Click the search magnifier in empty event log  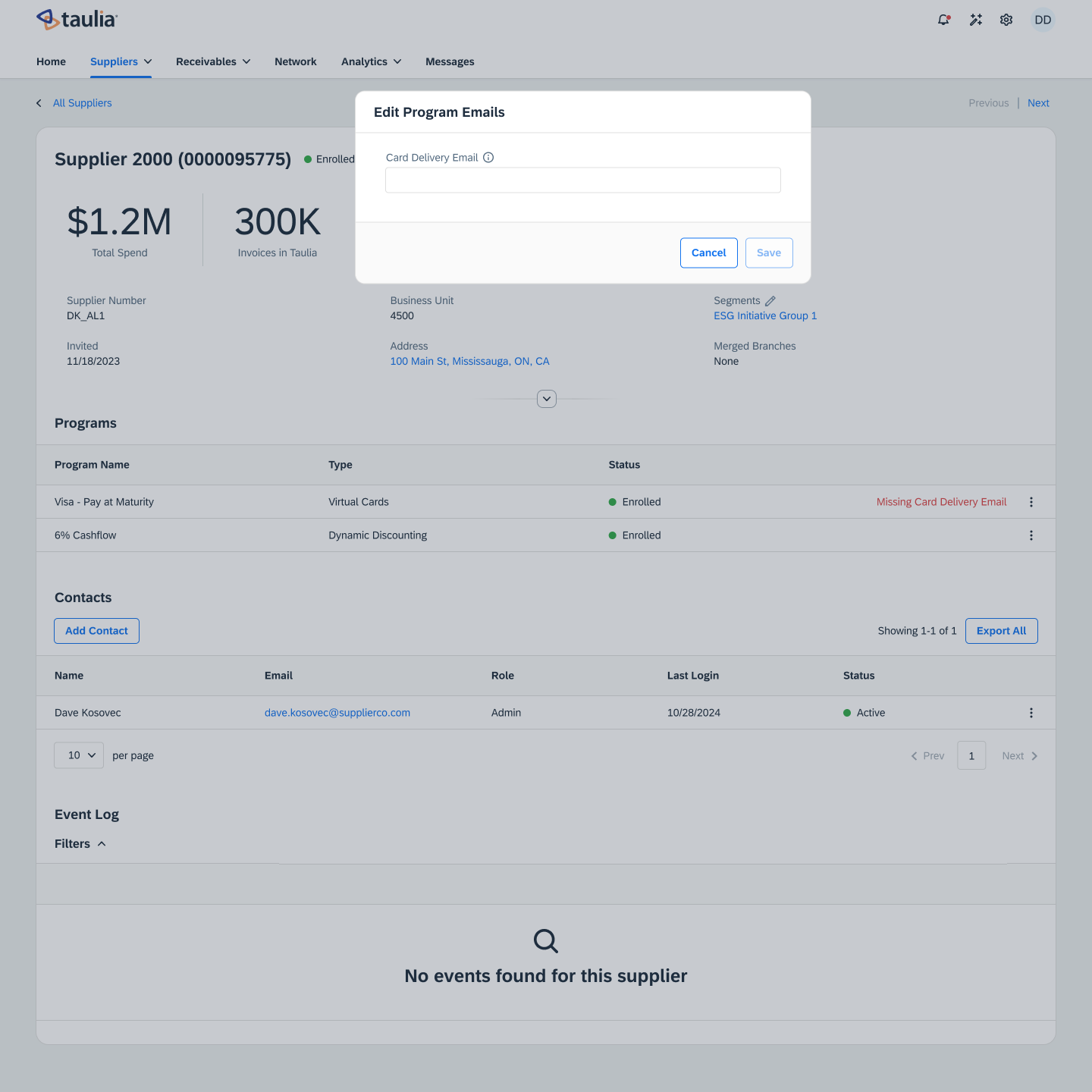[546, 941]
